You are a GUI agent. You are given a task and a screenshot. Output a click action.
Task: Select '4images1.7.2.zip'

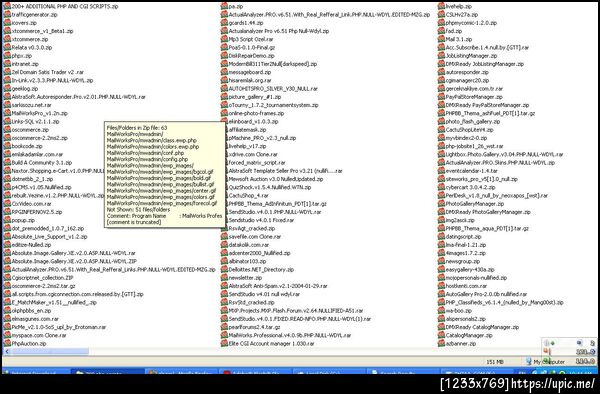click(x=466, y=253)
